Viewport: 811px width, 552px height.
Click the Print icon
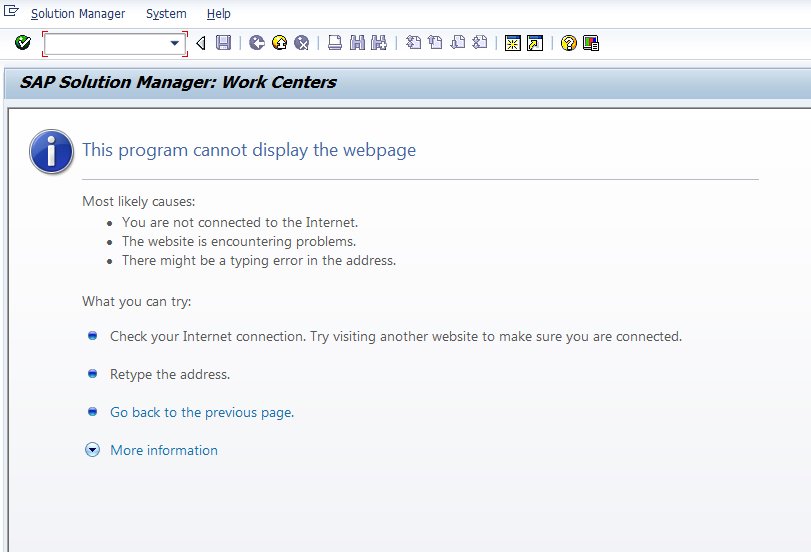(335, 43)
